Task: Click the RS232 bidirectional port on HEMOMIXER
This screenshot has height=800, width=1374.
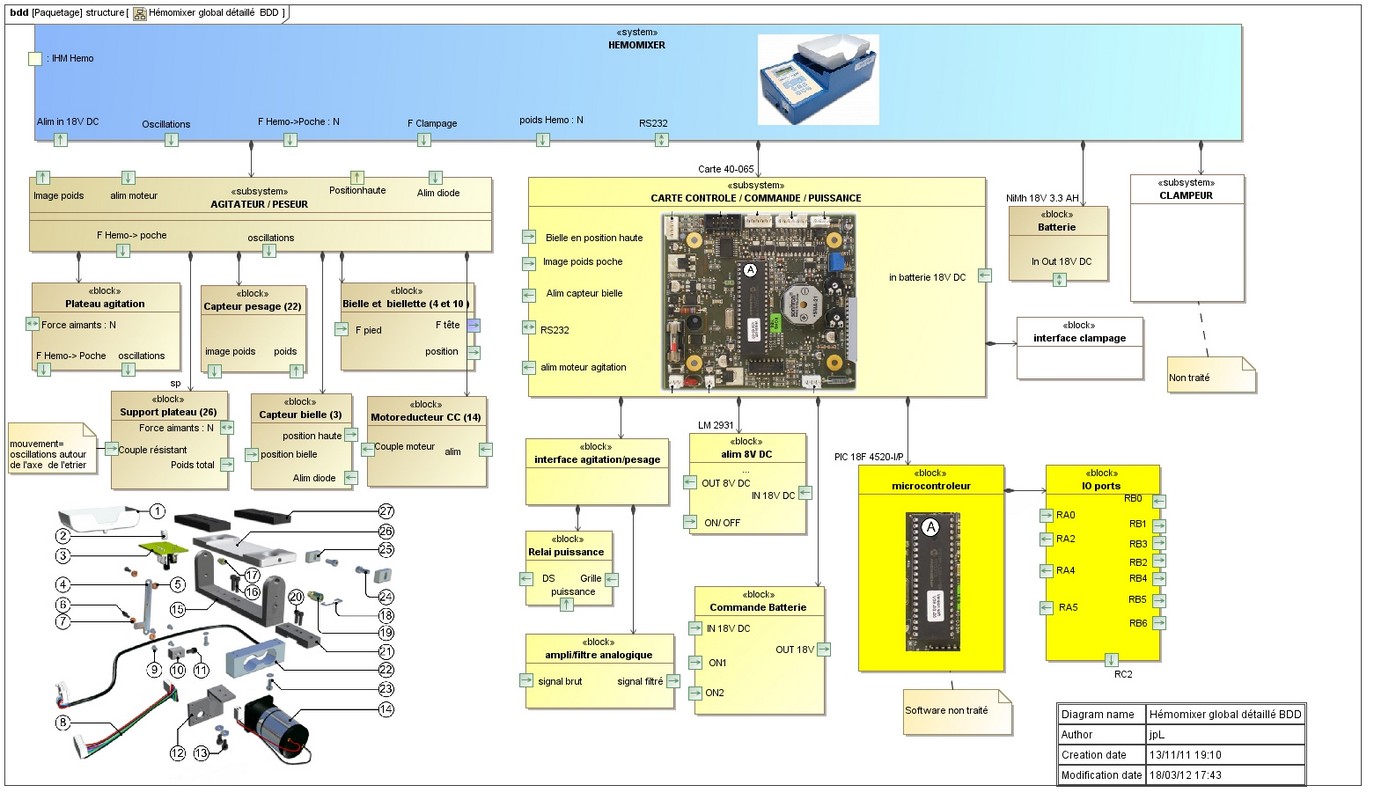Action: [x=661, y=139]
